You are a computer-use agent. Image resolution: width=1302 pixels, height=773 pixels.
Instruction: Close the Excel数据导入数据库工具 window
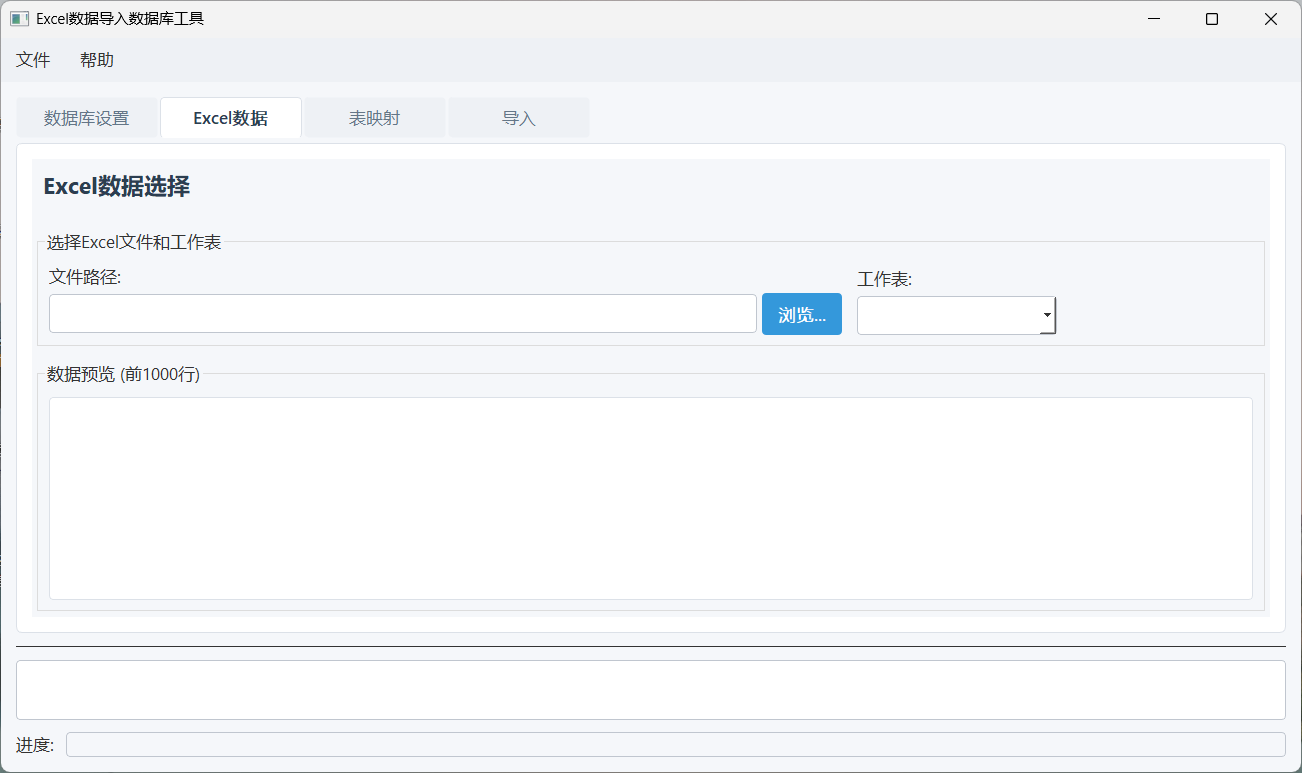click(1271, 19)
